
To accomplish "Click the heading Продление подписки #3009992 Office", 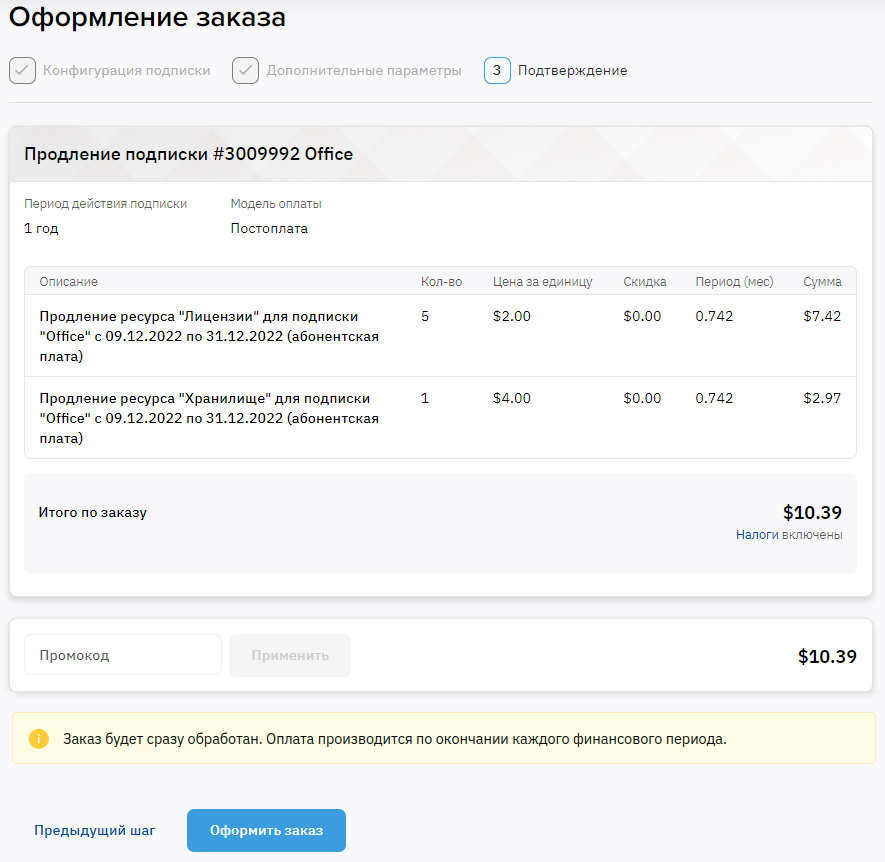I will 189,154.
